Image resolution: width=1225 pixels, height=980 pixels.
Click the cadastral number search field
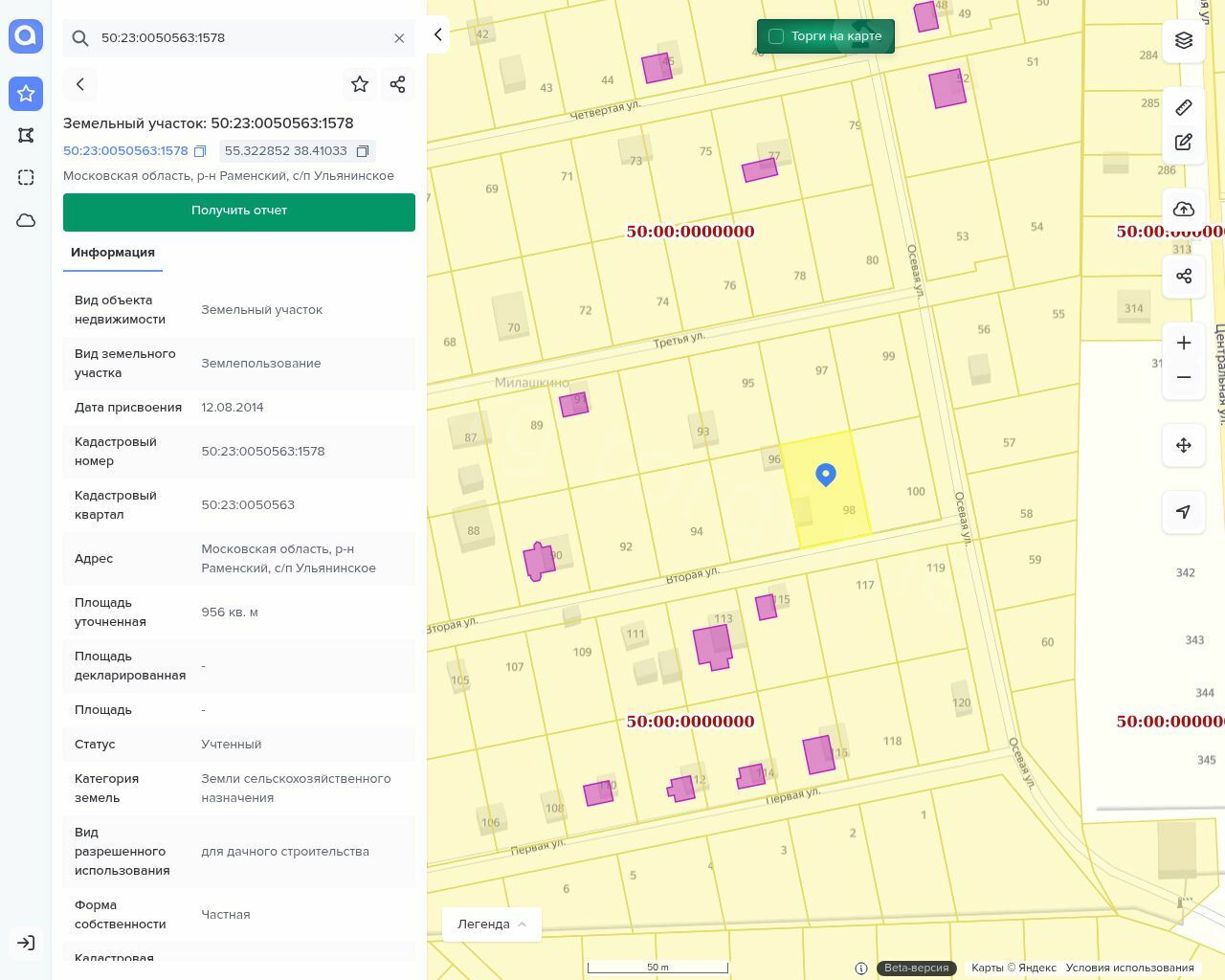click(x=239, y=38)
